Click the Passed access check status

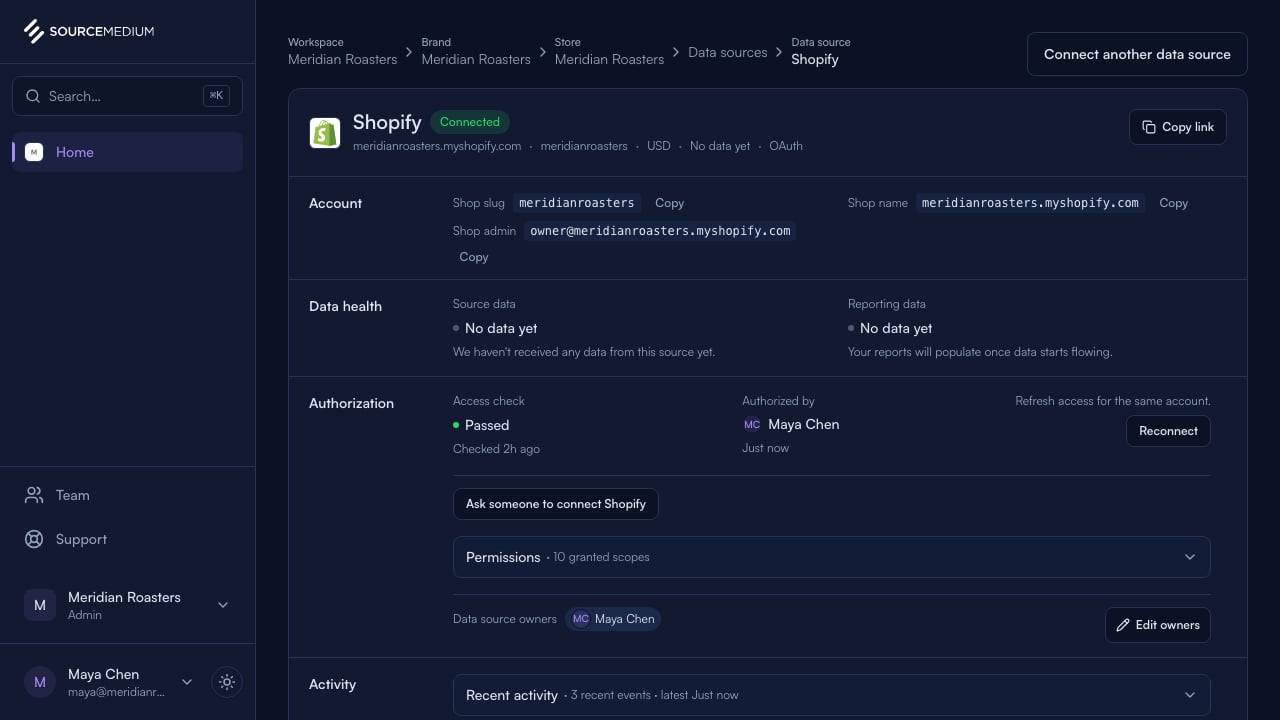click(x=481, y=425)
